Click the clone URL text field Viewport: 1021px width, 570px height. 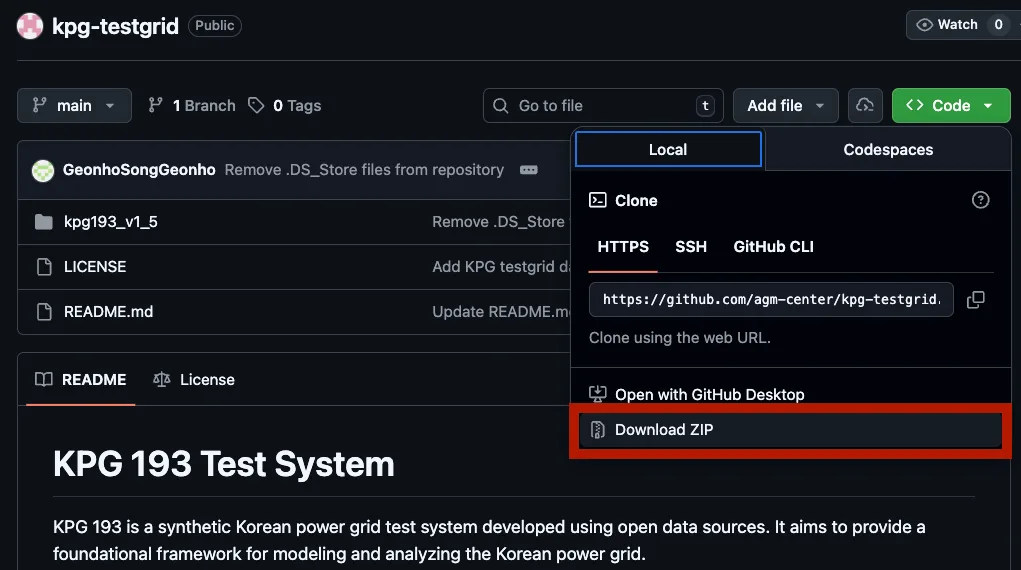pyautogui.click(x=771, y=300)
